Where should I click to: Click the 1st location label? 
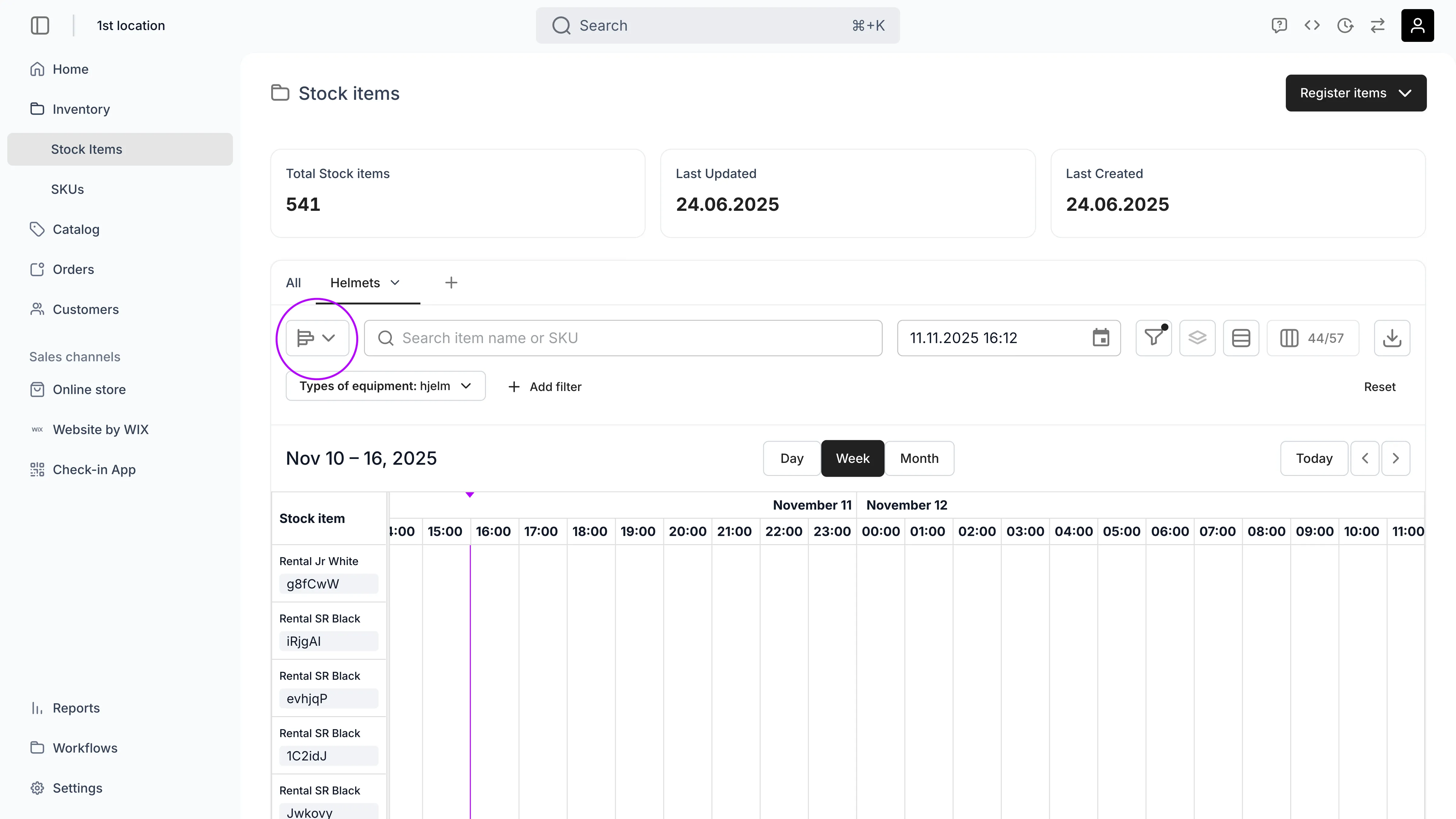pos(130,25)
